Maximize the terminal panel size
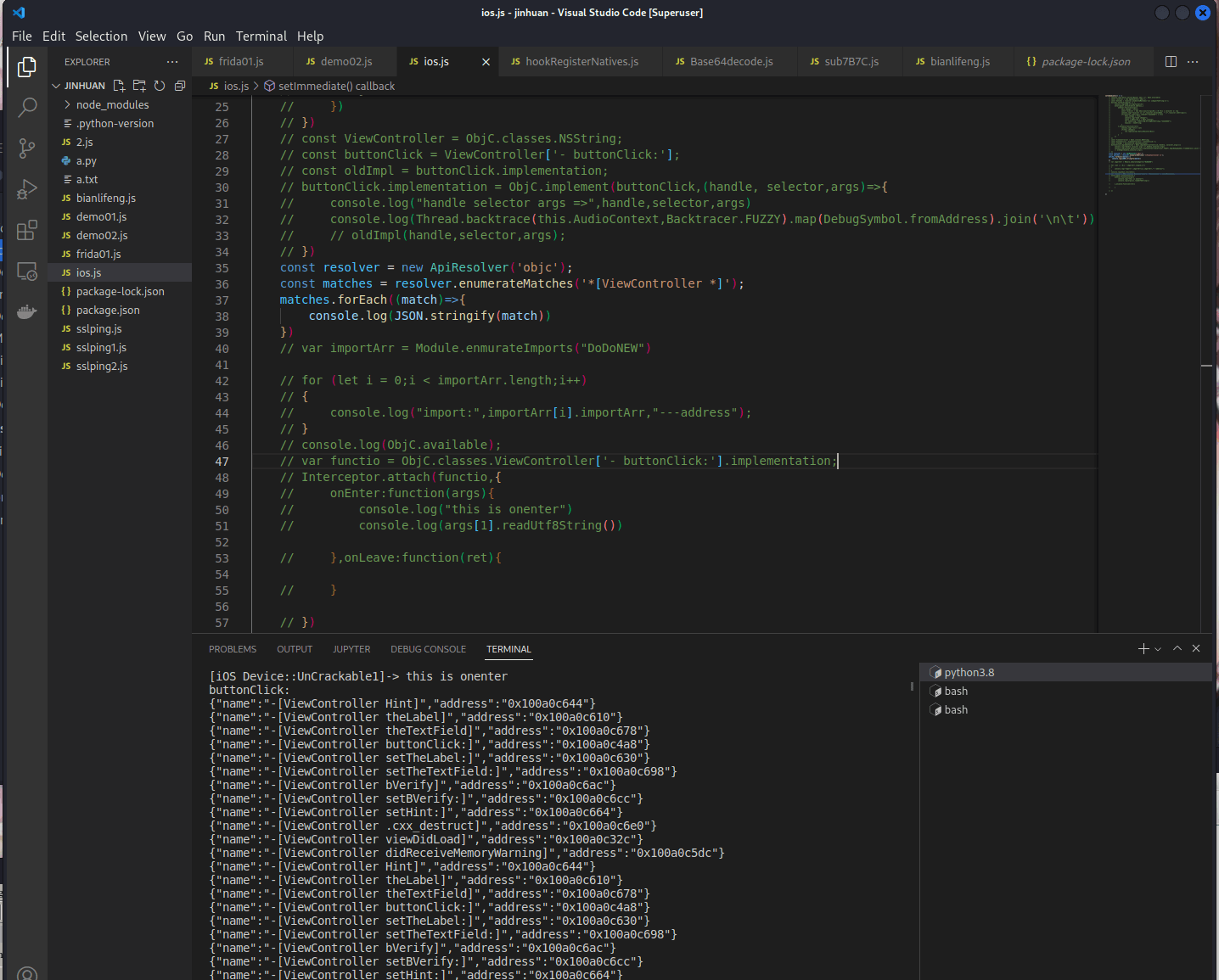This screenshot has width=1219, height=980. (x=1177, y=648)
